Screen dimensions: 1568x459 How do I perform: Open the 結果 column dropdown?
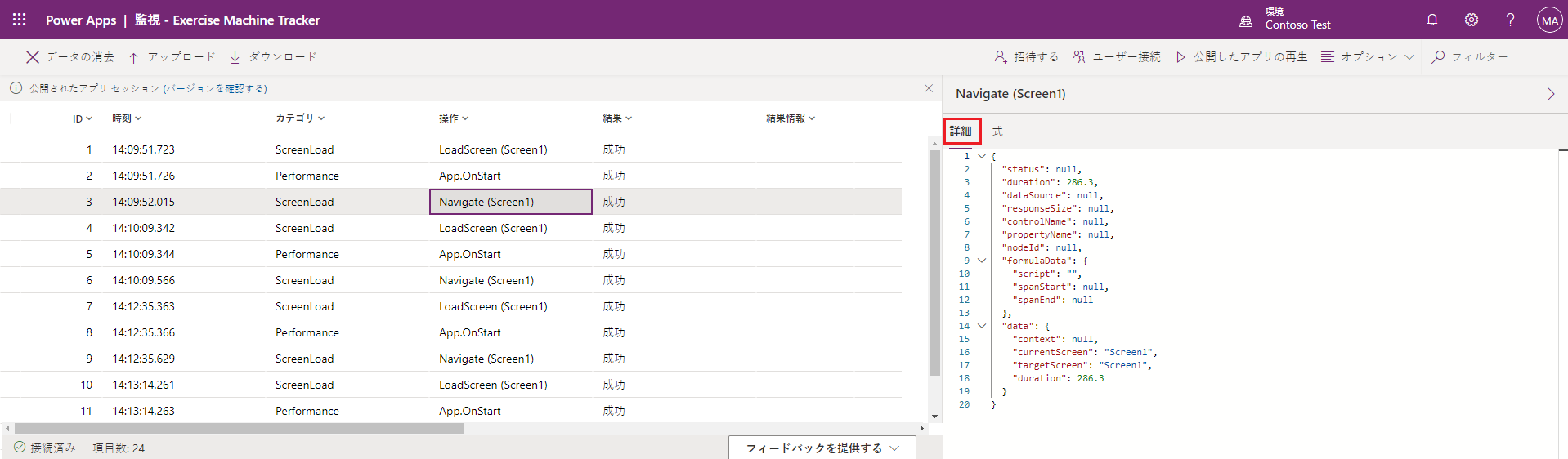click(x=617, y=118)
